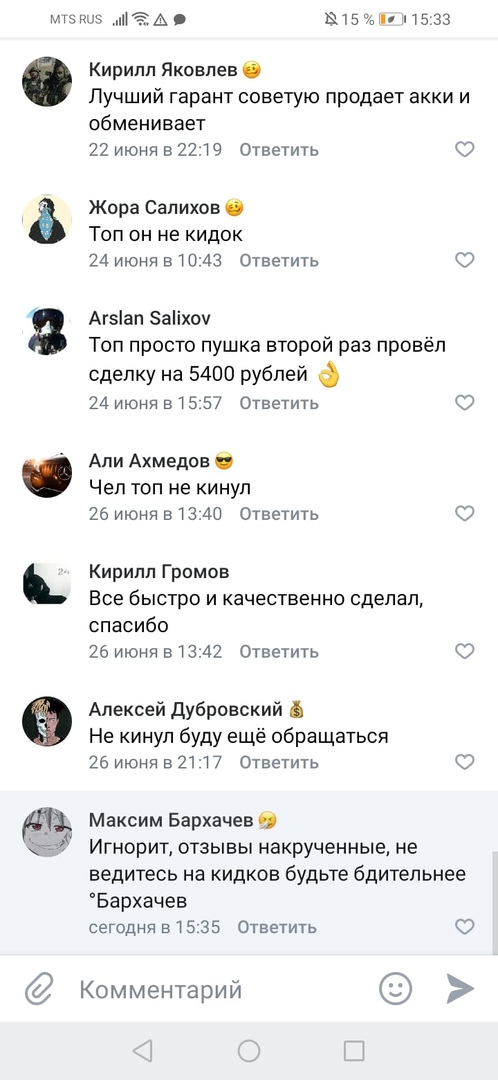
Task: Open the emoji smiley picker
Action: (x=396, y=990)
